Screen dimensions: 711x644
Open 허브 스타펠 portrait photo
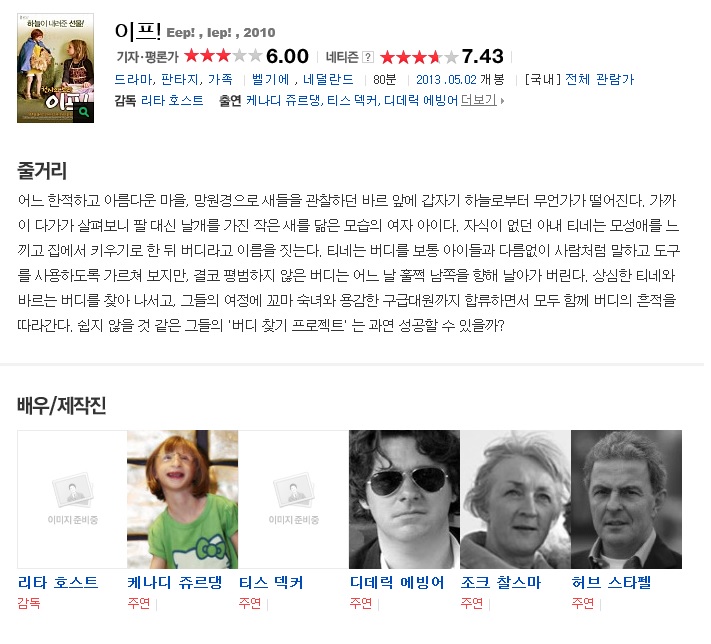pos(626,499)
